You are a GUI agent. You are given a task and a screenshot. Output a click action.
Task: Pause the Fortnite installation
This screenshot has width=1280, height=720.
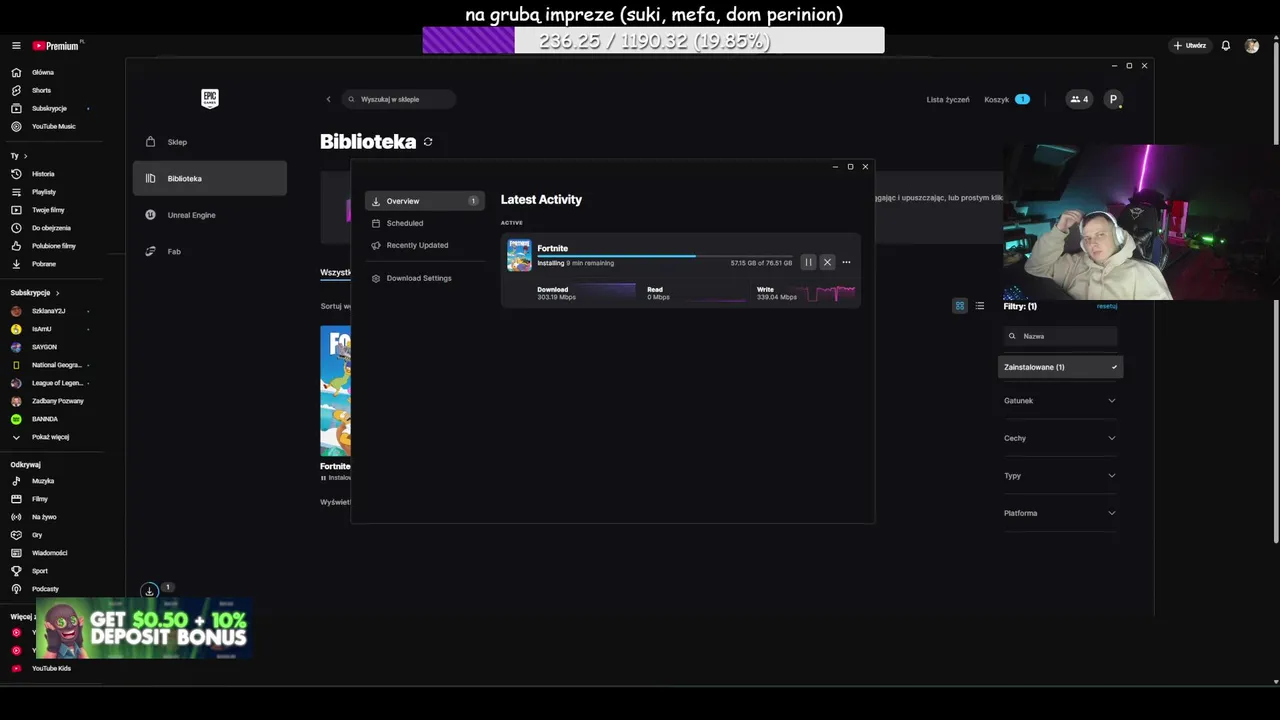tap(808, 262)
